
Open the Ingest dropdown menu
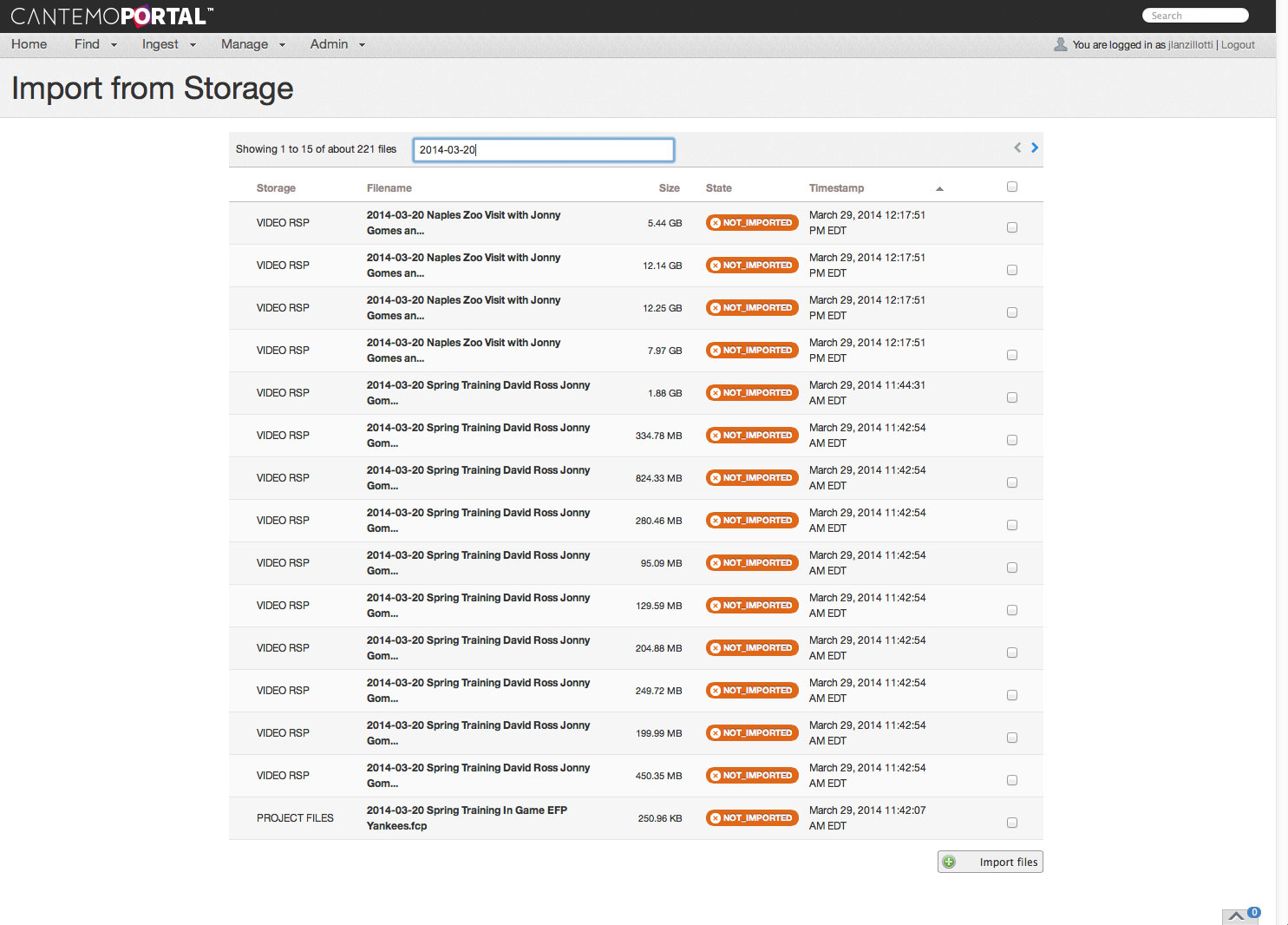pyautogui.click(x=168, y=44)
